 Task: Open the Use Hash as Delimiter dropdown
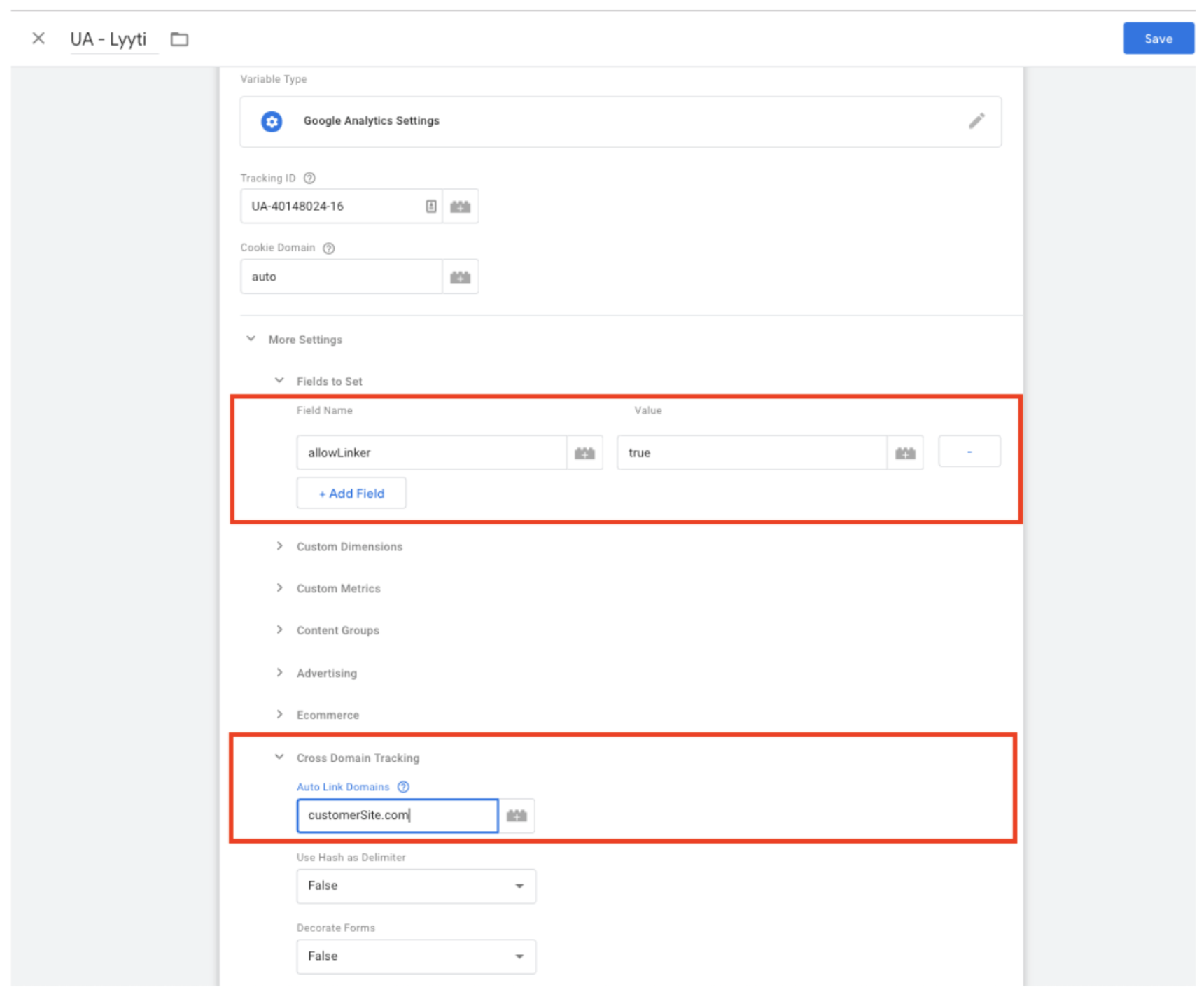[416, 886]
